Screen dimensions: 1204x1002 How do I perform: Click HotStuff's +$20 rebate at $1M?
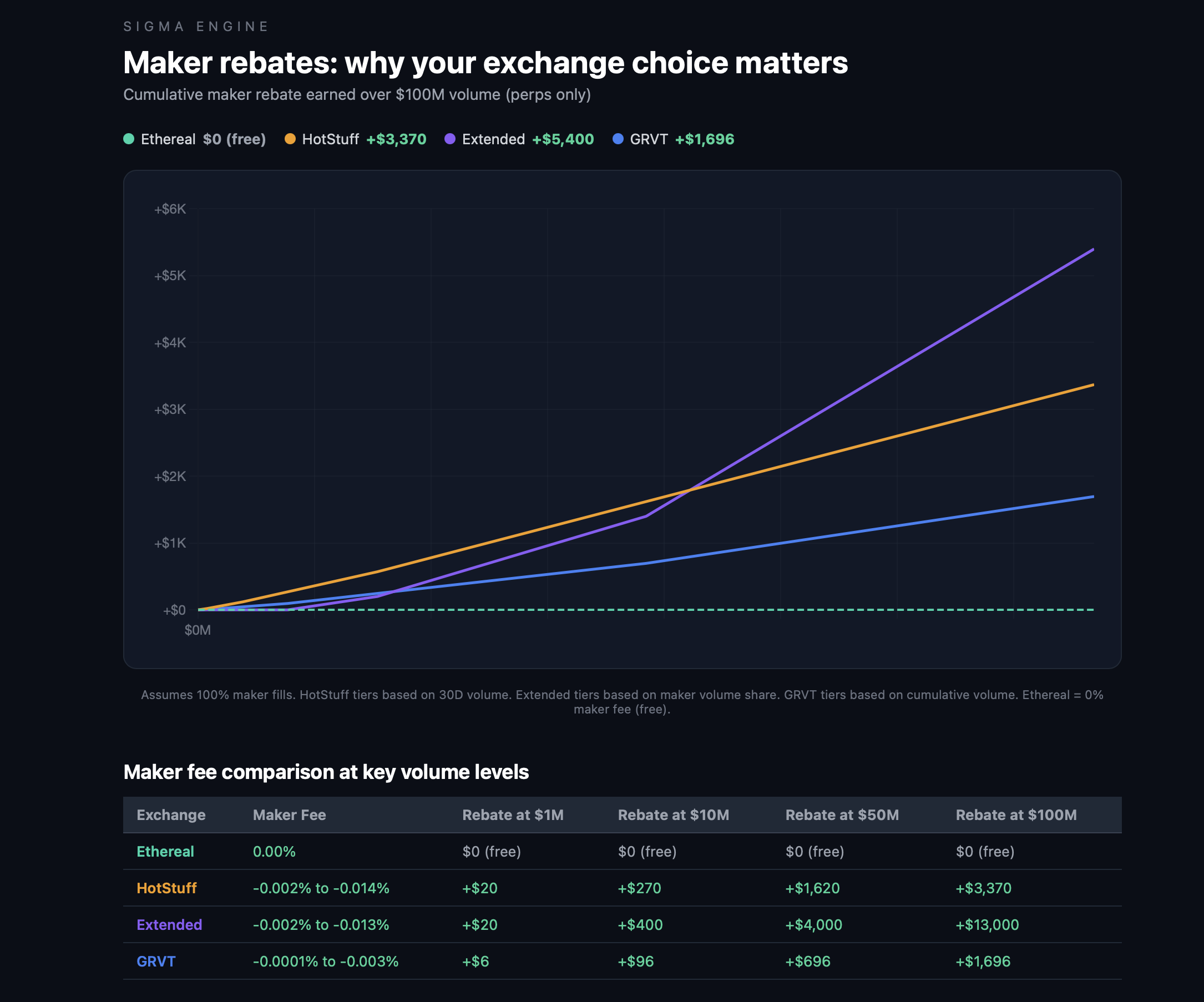[480, 888]
